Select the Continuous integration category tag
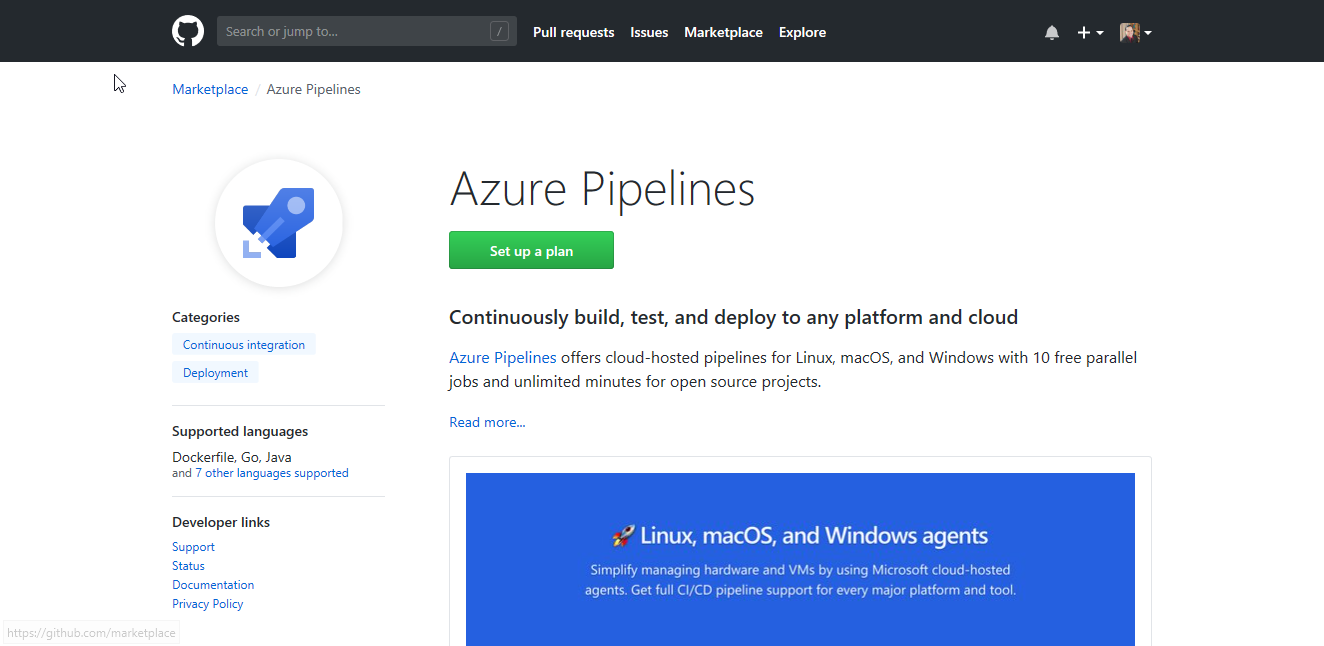The width and height of the screenshot is (1324, 646). click(x=244, y=345)
